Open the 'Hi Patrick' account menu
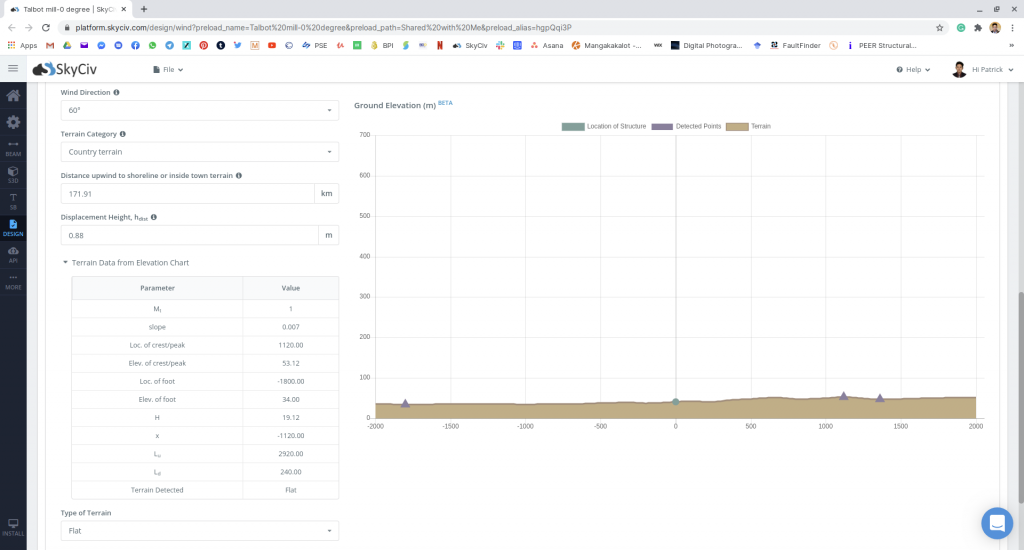 (x=983, y=70)
